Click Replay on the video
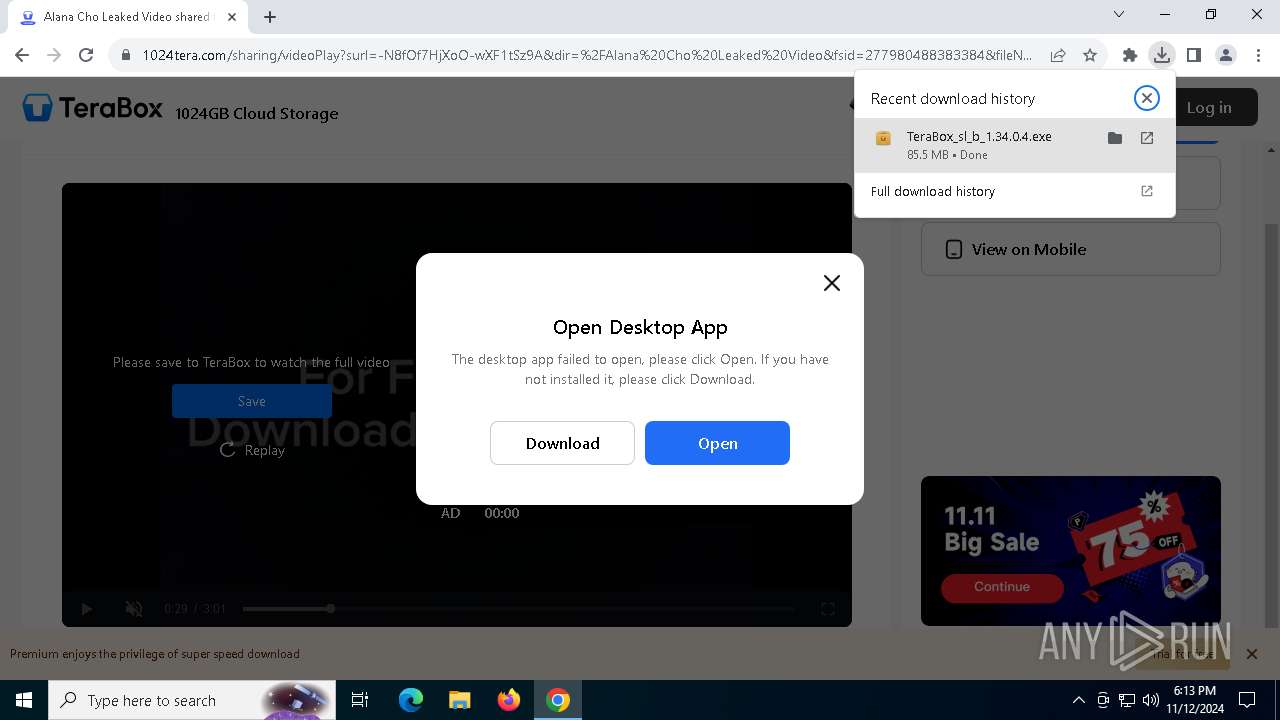This screenshot has height=720, width=1280. (252, 450)
